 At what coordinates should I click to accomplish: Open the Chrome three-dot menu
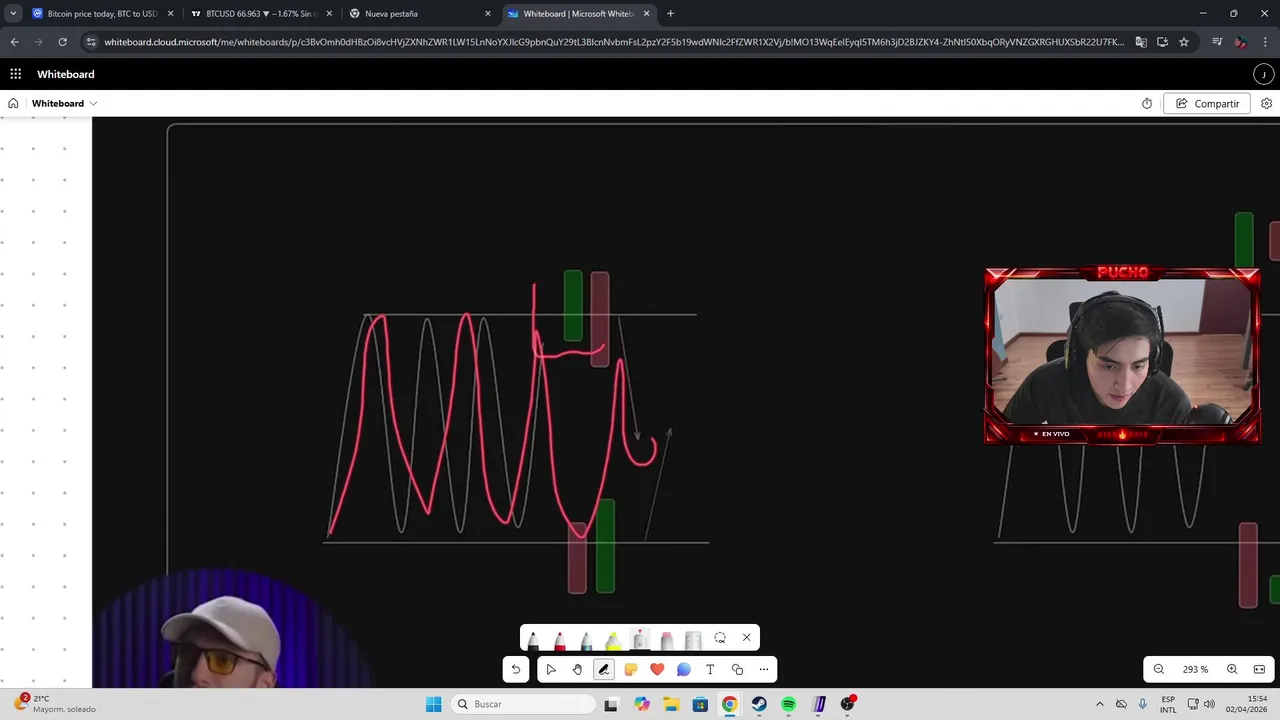pos(1265,42)
